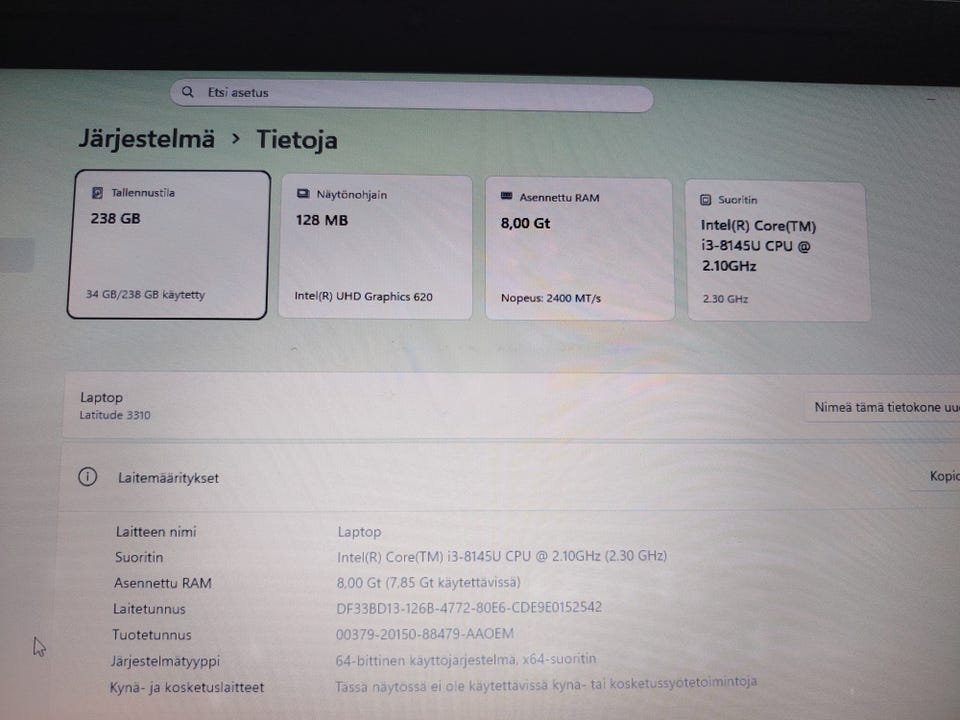Select the product ID 00379-20150-88479-AAOEM
This screenshot has width=960, height=720.
424,634
